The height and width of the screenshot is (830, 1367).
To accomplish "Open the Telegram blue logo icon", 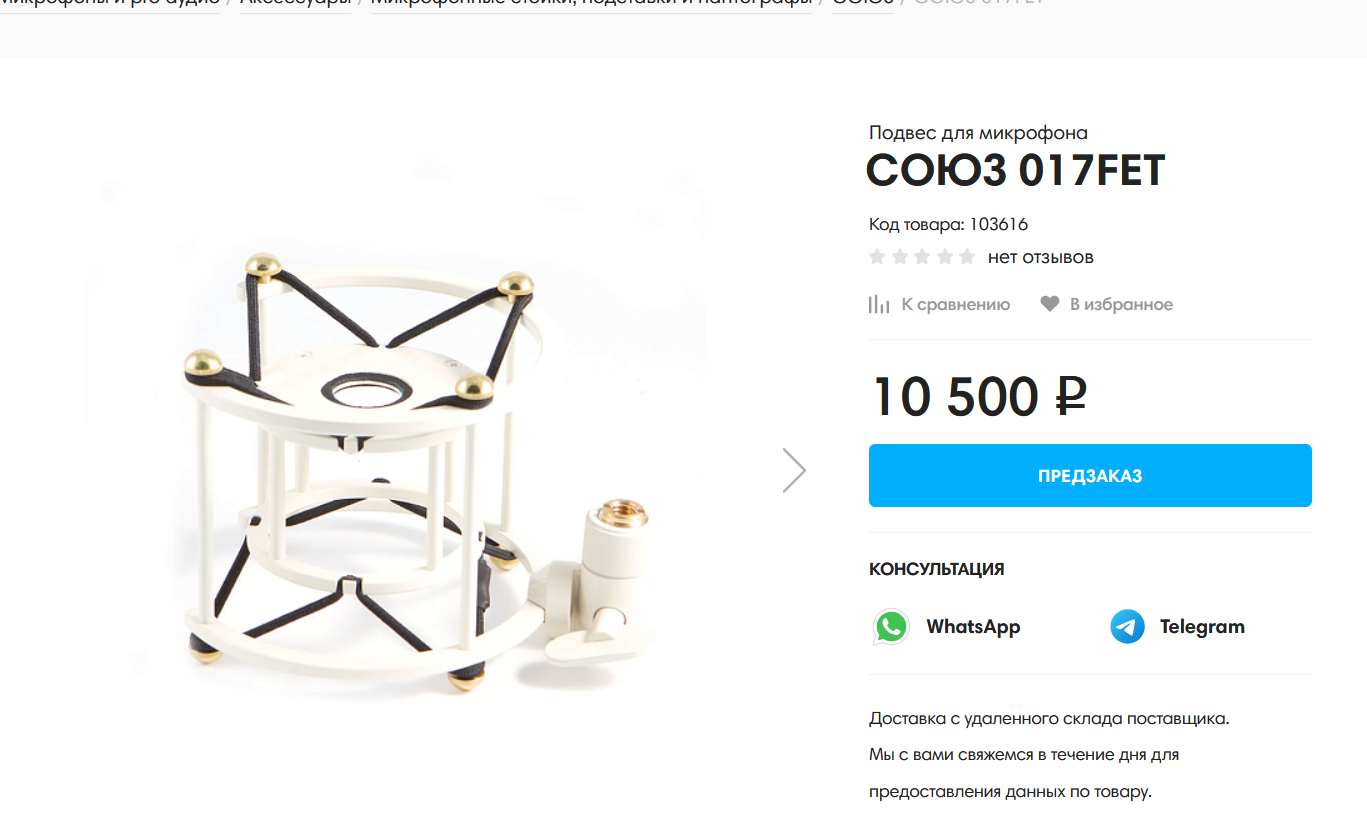I will (1127, 627).
